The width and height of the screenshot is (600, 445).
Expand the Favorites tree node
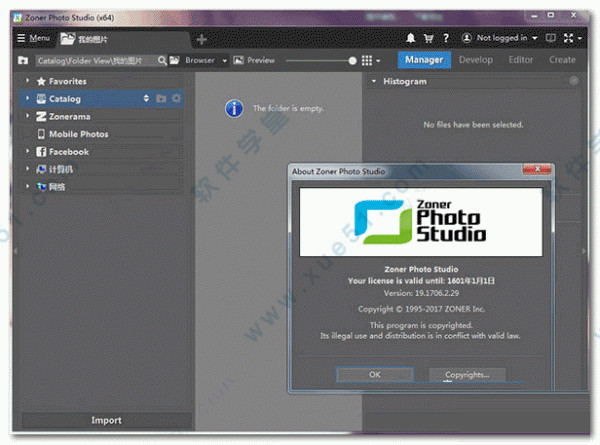(27, 81)
